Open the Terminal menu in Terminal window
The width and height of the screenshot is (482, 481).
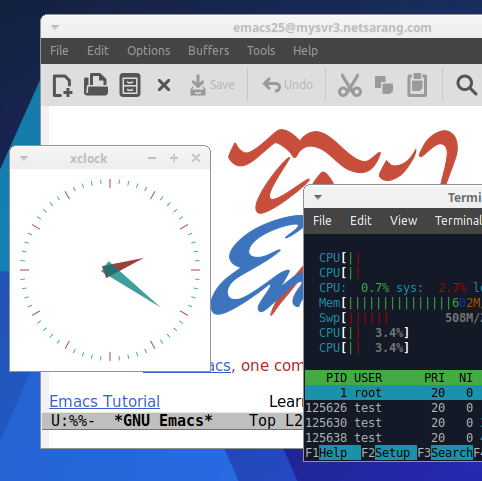(x=458, y=221)
